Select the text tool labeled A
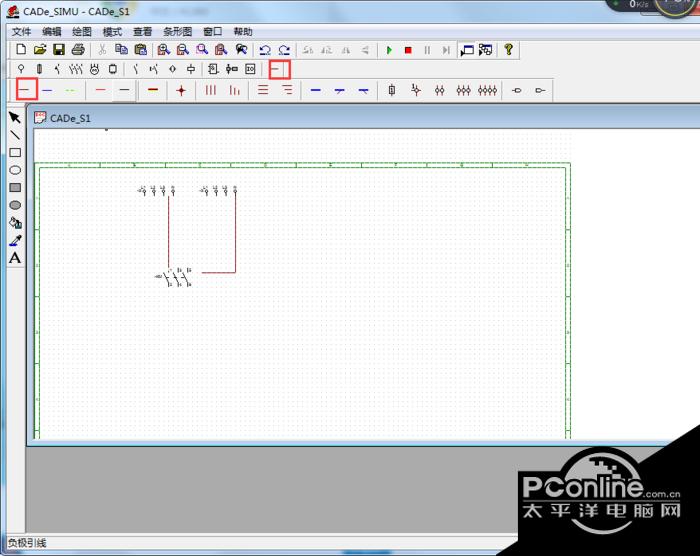Image resolution: width=700 pixels, height=556 pixels. (15, 258)
